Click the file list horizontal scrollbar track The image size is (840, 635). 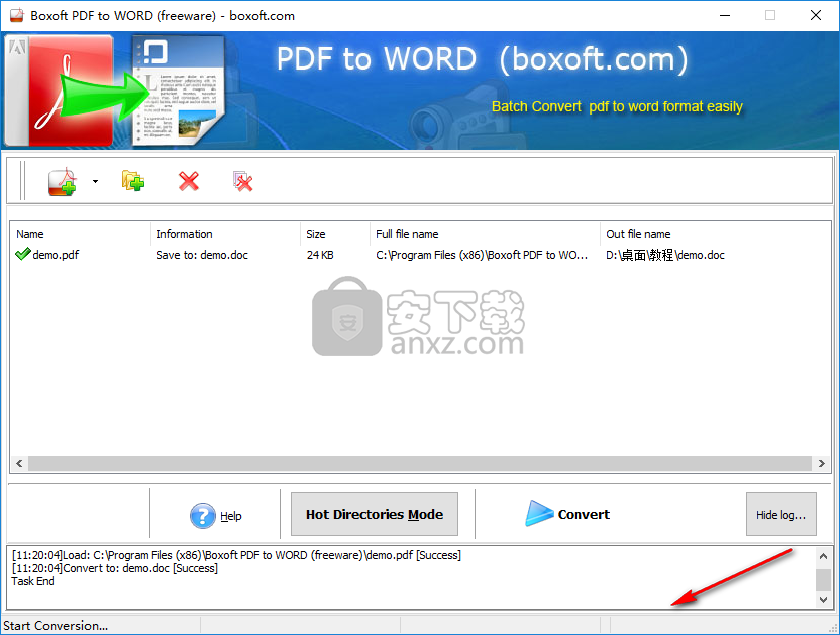[420, 464]
